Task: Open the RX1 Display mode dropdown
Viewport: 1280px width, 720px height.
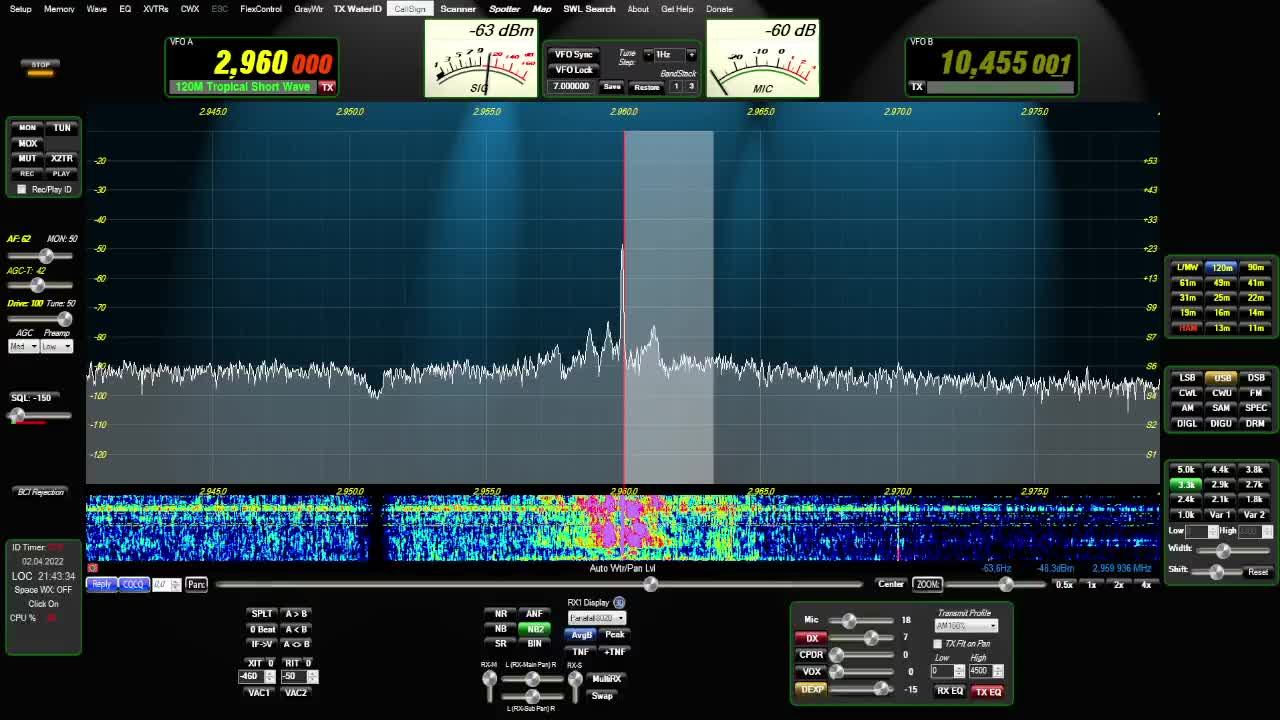Action: [x=597, y=618]
